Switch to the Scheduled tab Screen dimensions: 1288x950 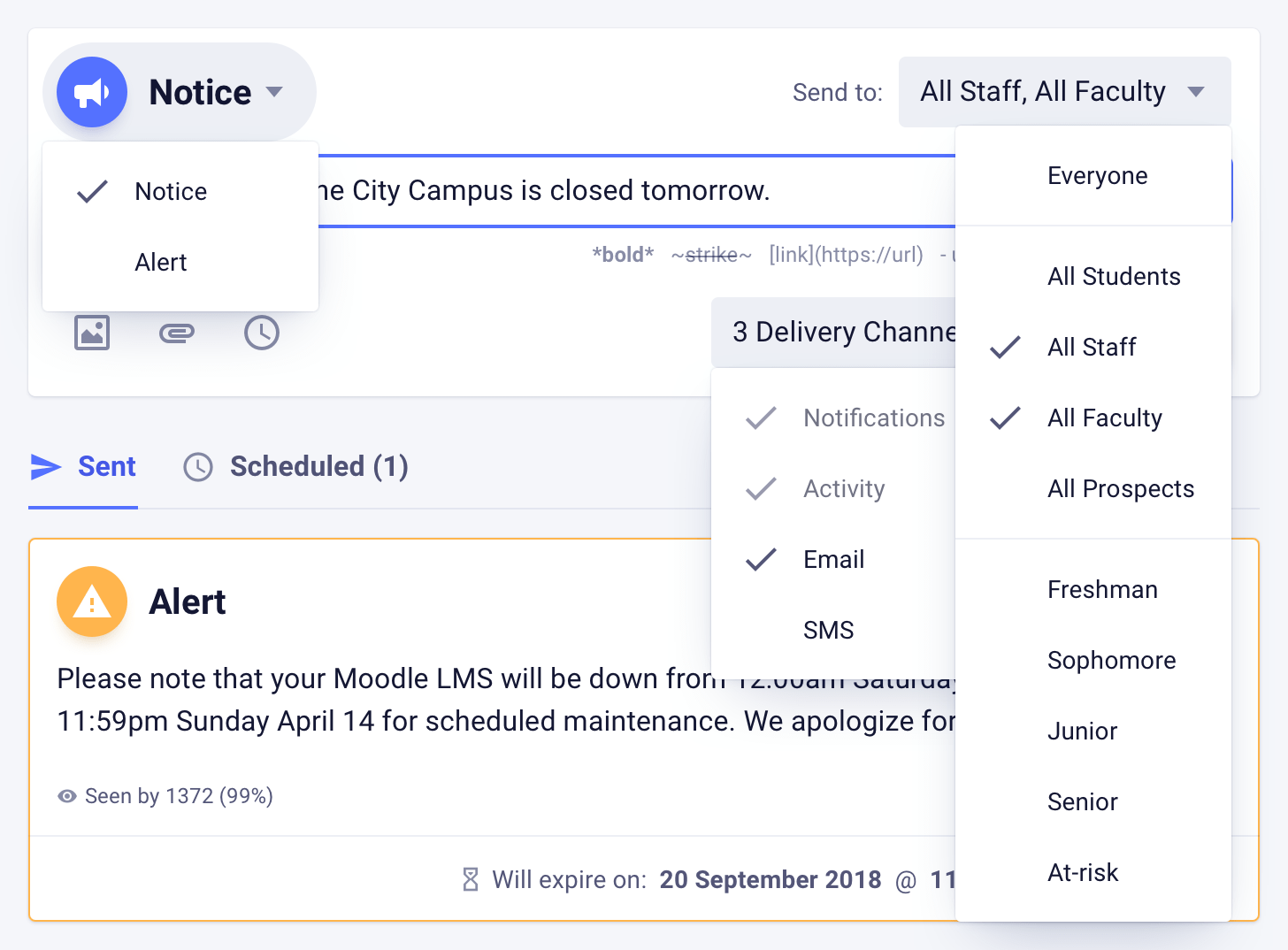click(318, 466)
